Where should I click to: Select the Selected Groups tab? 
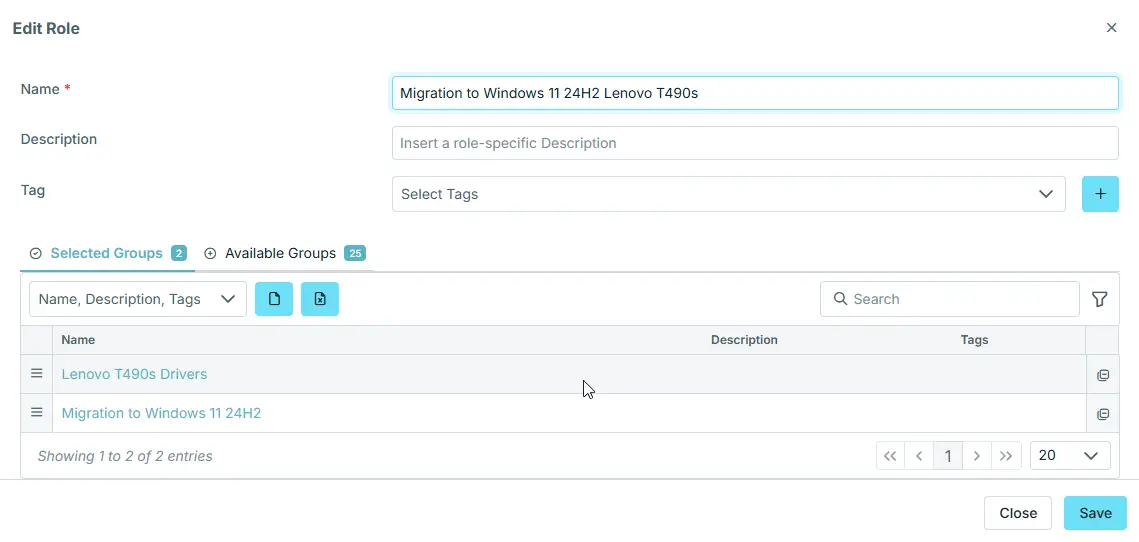(x=106, y=254)
